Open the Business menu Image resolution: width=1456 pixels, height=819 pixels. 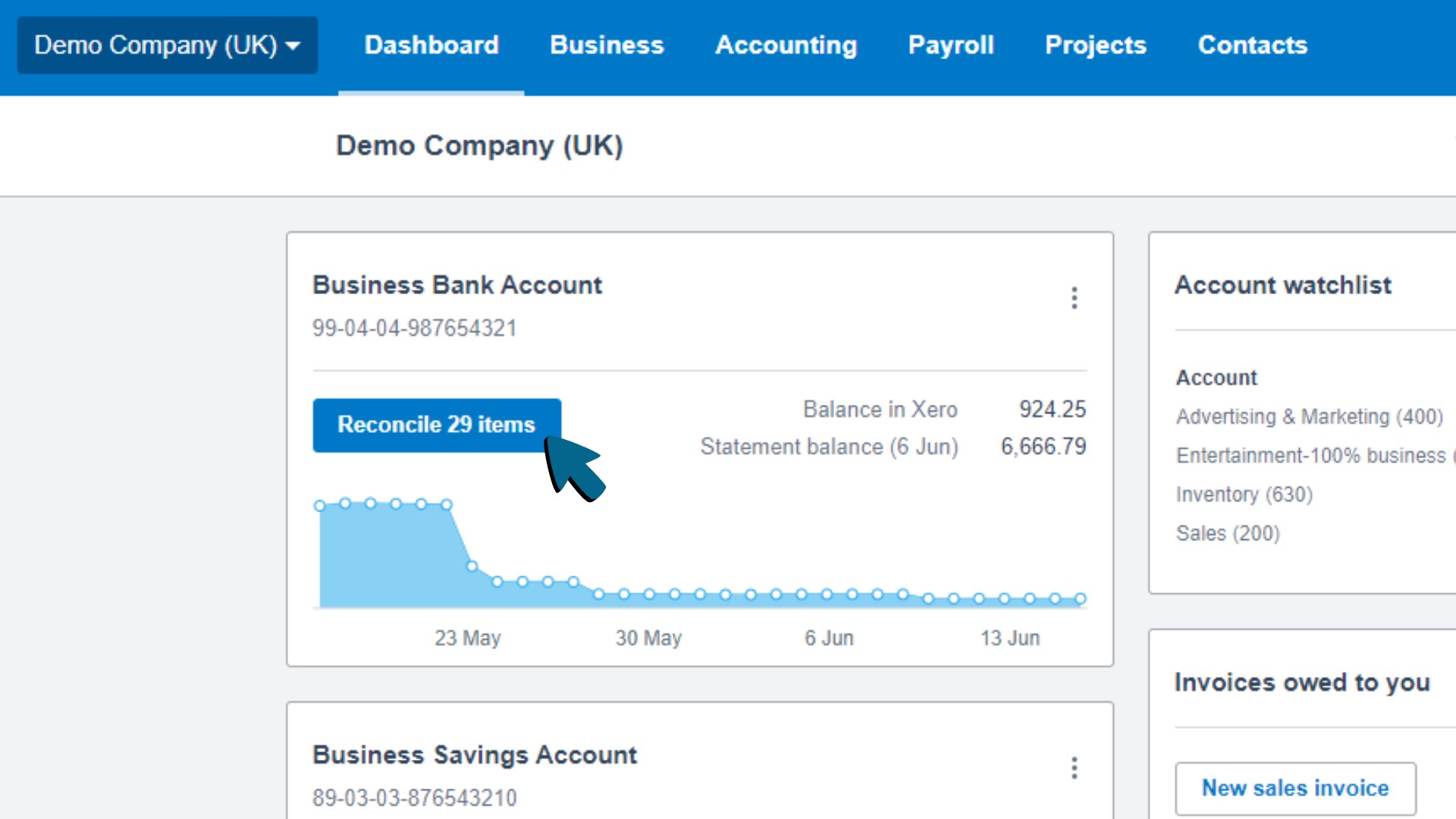(607, 45)
